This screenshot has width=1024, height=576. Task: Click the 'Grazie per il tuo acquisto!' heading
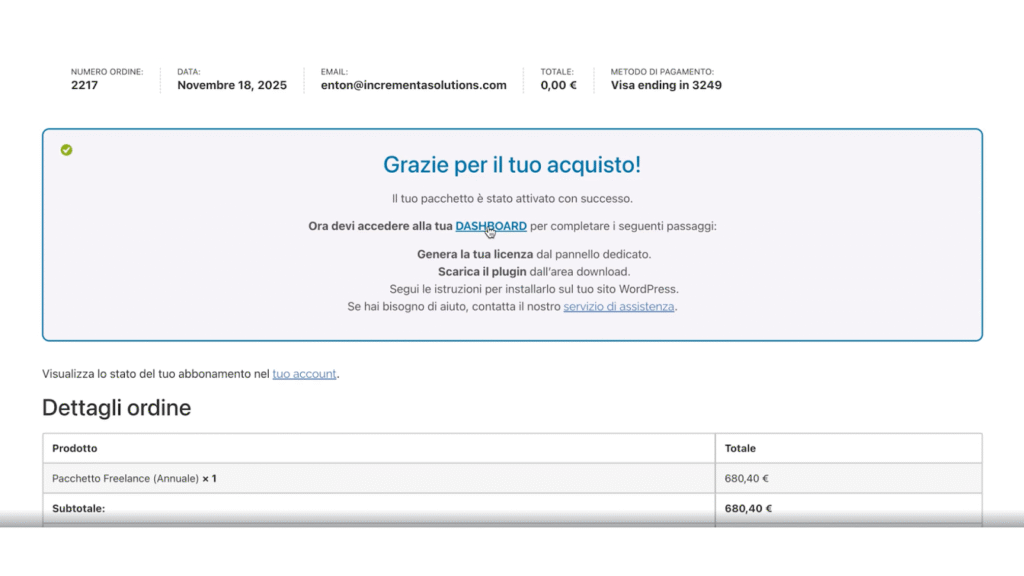512,165
